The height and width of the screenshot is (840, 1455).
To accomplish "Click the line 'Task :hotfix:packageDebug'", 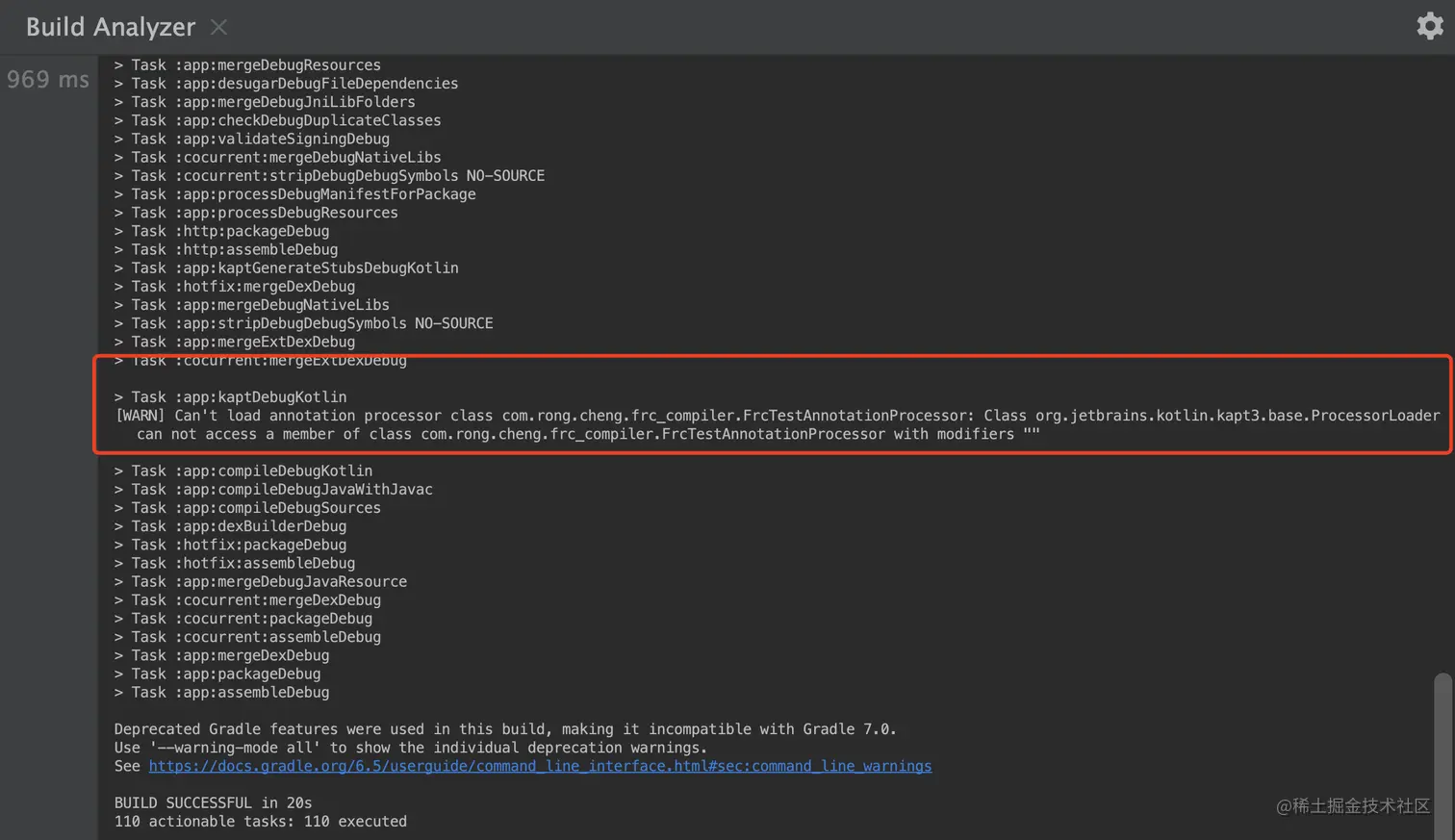I will tap(230, 545).
